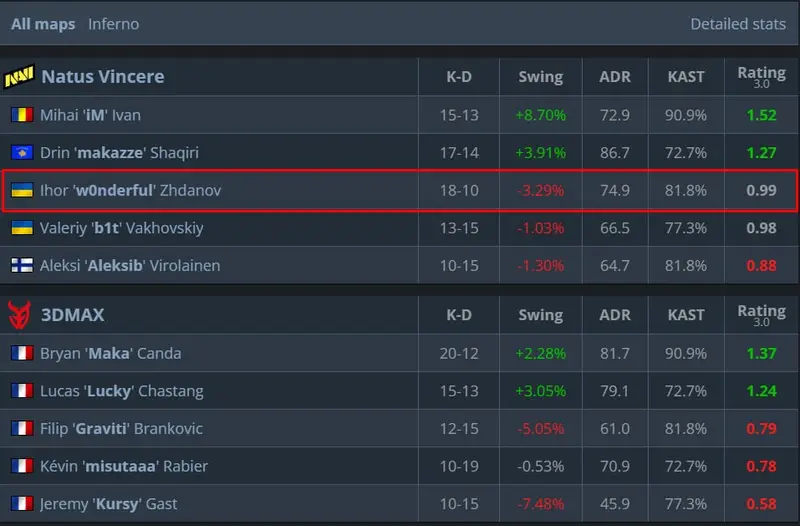
Task: Click the Natus Vincere team logo
Action: pos(19,77)
